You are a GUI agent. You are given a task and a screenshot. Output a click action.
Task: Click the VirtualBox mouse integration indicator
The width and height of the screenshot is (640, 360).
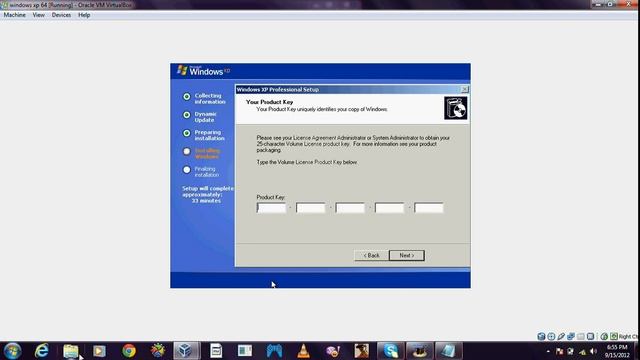604,336
